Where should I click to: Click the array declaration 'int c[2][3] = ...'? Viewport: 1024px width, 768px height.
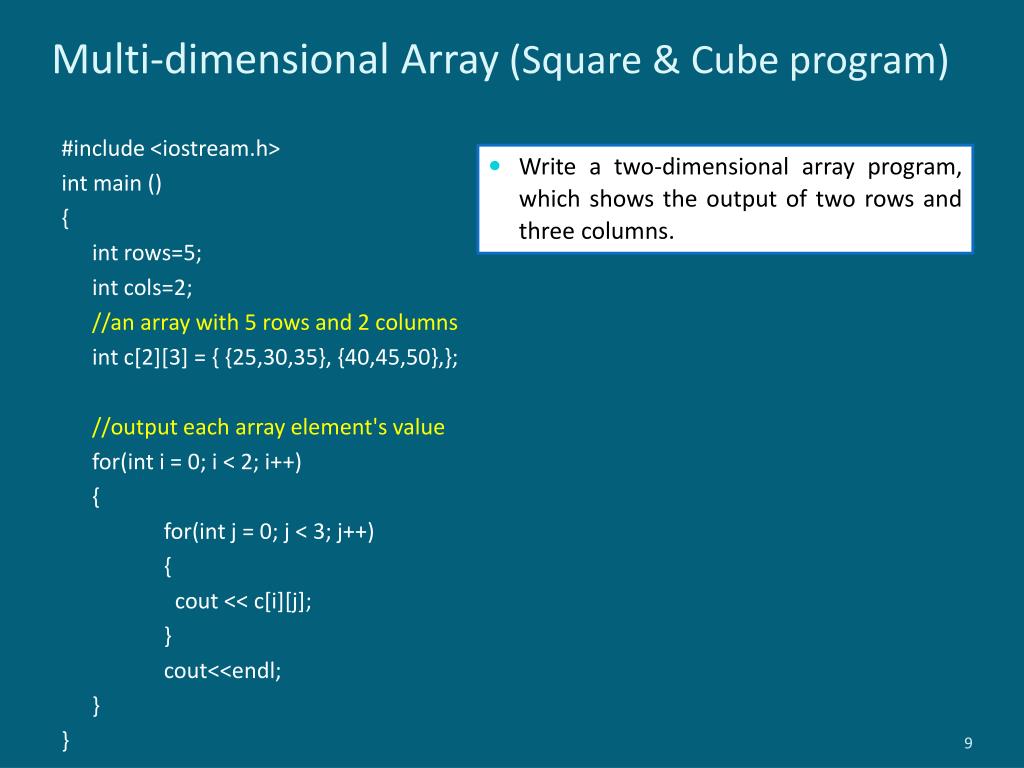click(x=275, y=358)
